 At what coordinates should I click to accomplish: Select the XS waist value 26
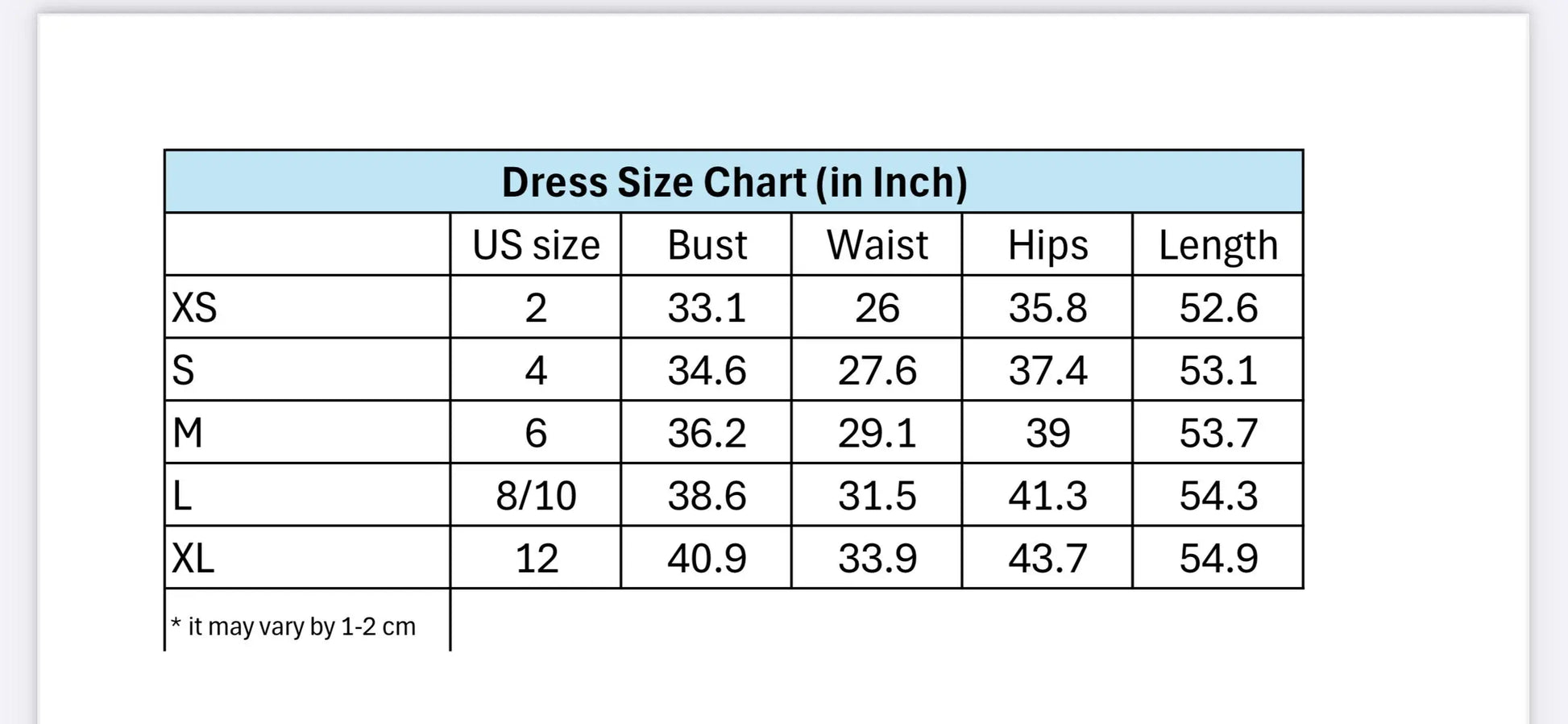click(877, 308)
